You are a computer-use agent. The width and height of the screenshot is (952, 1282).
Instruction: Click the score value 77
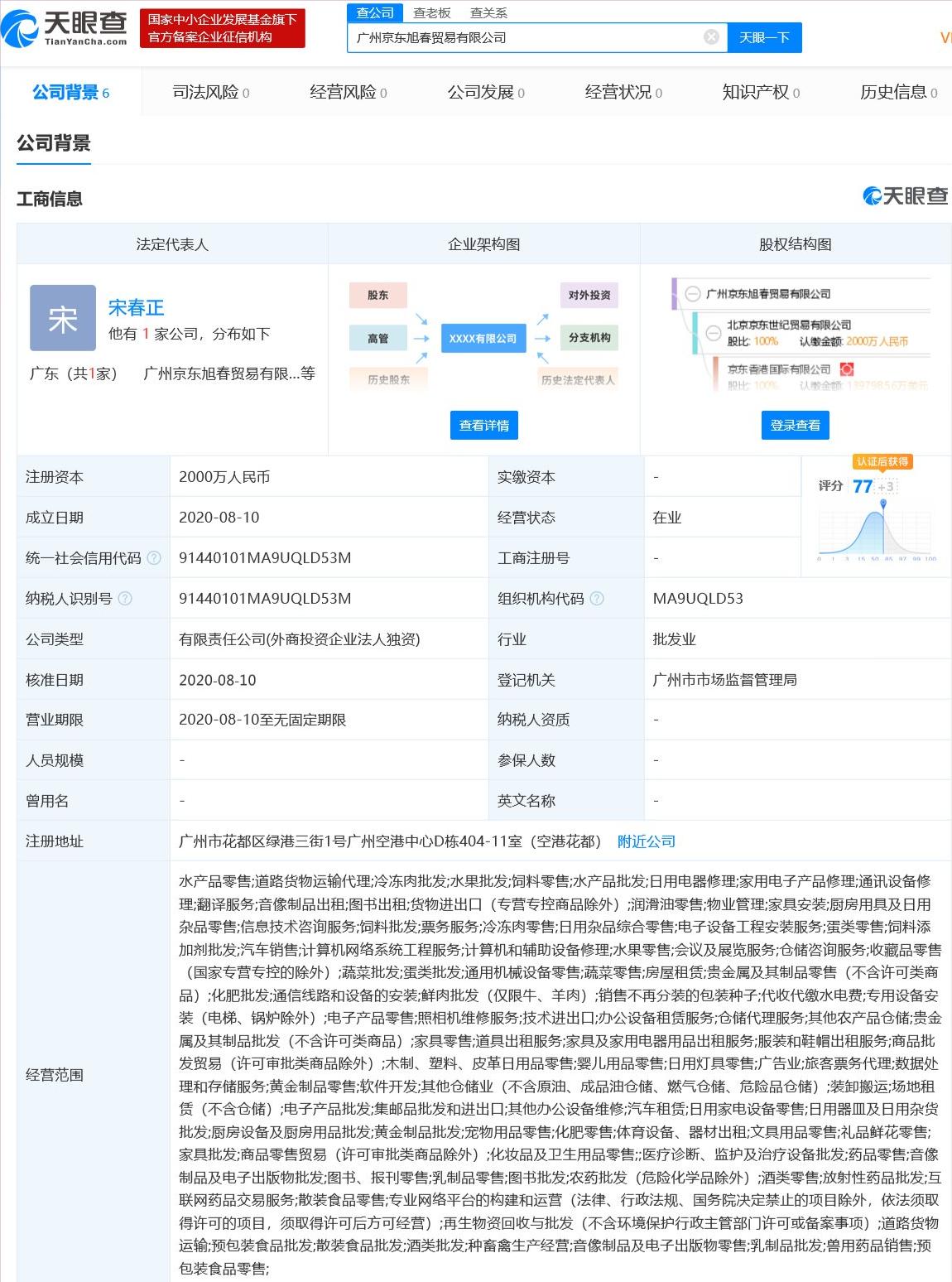click(x=863, y=486)
